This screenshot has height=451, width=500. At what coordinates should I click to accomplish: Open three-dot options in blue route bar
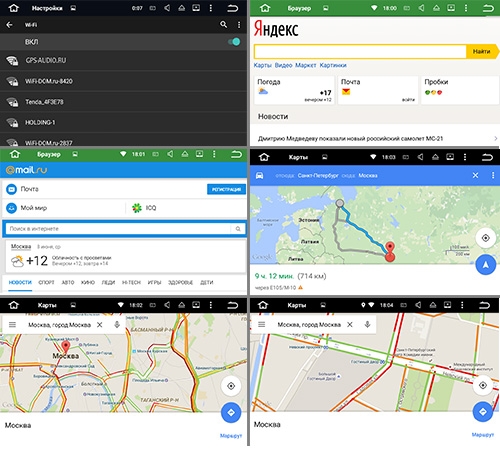(x=493, y=175)
